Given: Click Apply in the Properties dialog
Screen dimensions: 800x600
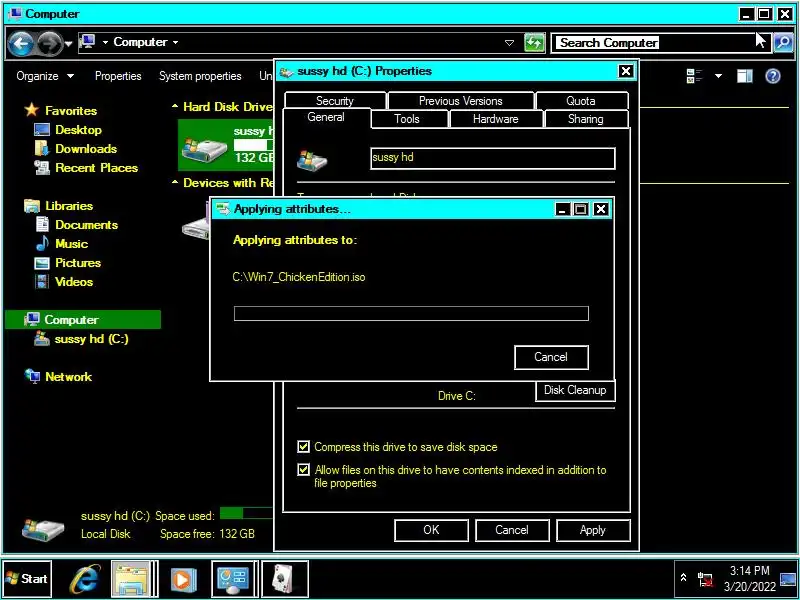Looking at the screenshot, I should coord(593,530).
